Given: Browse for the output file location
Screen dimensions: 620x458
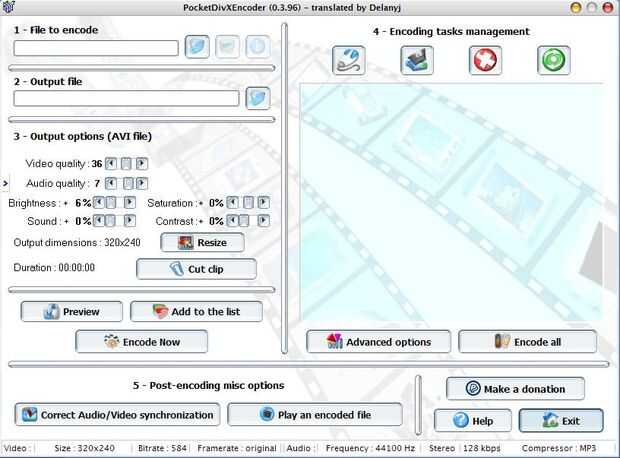Looking at the screenshot, I should point(258,98).
